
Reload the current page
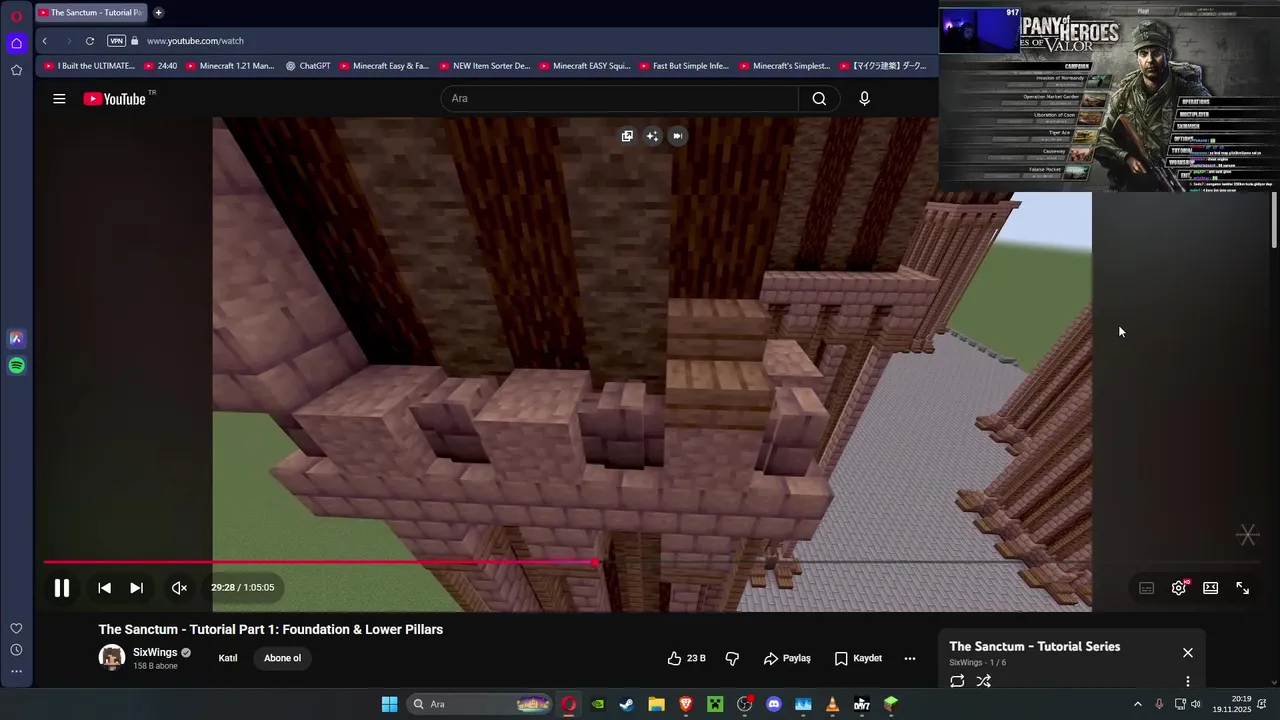click(90, 41)
